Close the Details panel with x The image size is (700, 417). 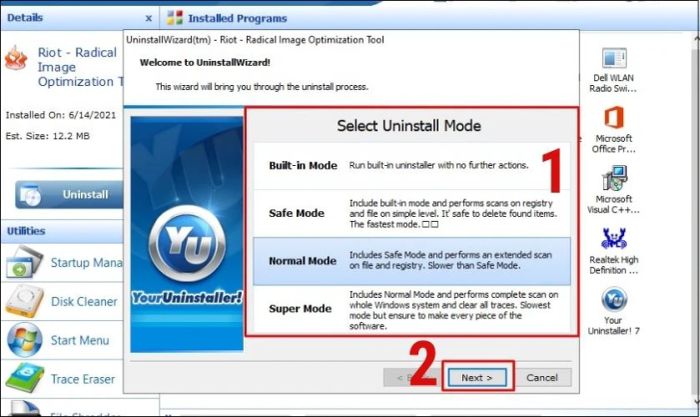148,18
